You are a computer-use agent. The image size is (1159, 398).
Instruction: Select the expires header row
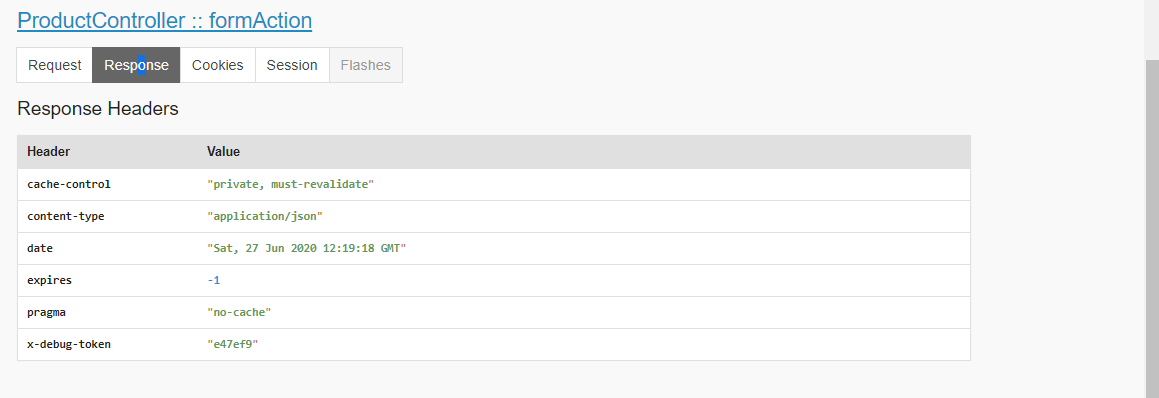click(494, 280)
